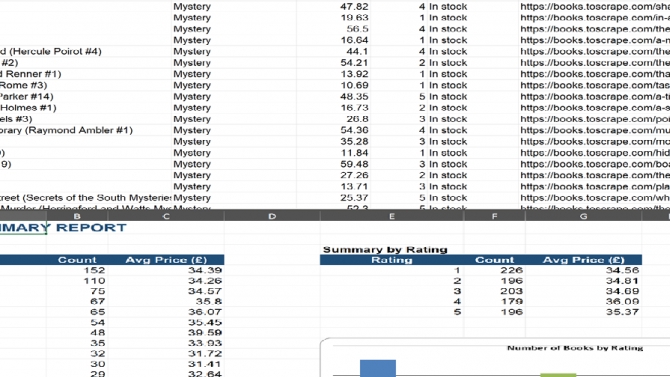Click the 'Secrets of the South Mysteries' title cell

click(x=85, y=198)
